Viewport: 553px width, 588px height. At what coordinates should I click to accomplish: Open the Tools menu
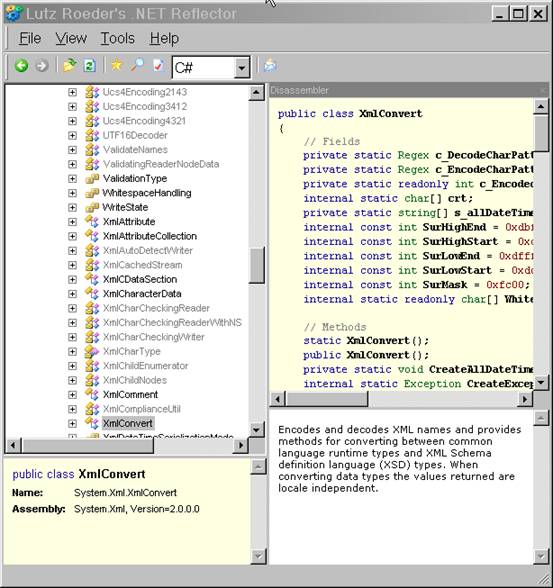117,38
